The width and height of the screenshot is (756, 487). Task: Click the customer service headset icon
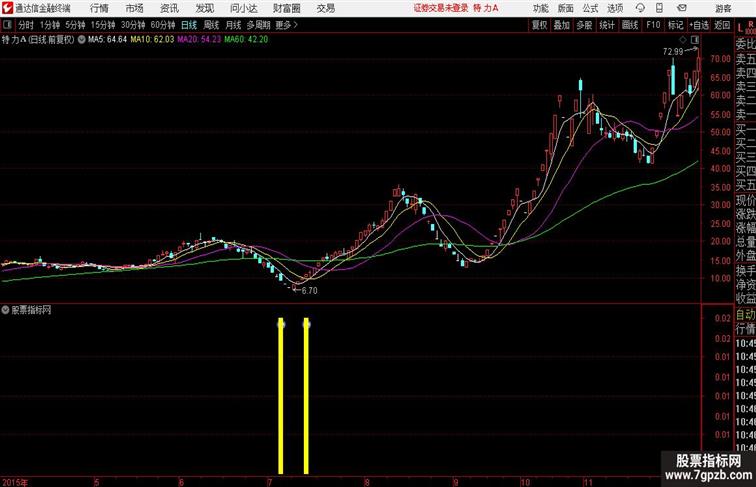click(x=640, y=8)
